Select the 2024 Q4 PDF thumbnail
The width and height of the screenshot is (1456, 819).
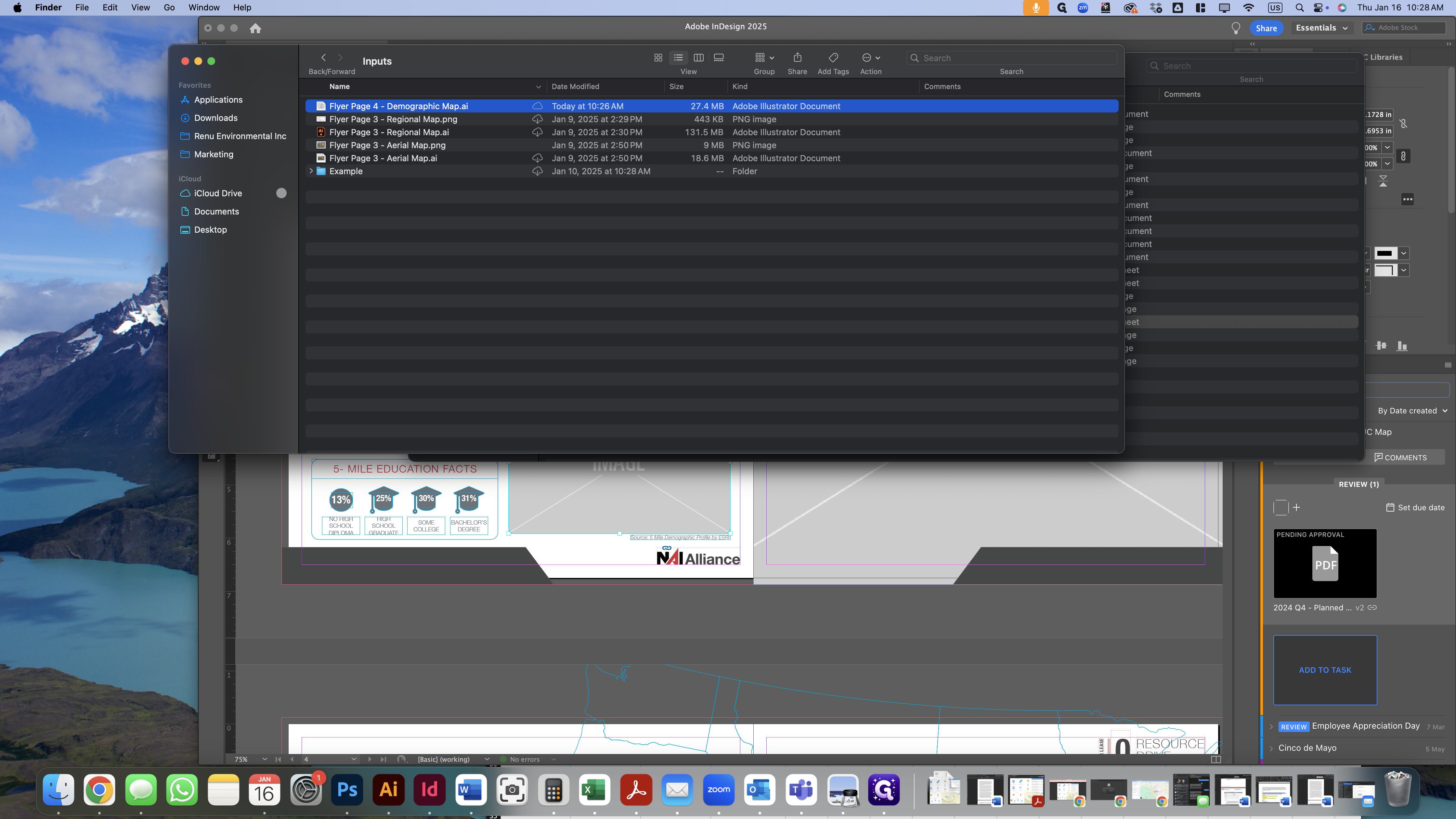pos(1325,564)
